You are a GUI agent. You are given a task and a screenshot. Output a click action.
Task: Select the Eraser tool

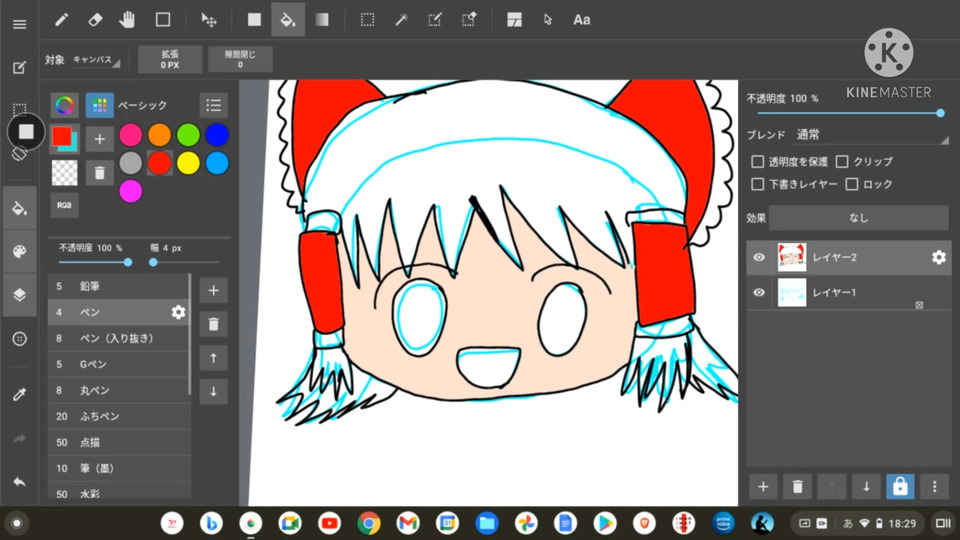click(95, 20)
